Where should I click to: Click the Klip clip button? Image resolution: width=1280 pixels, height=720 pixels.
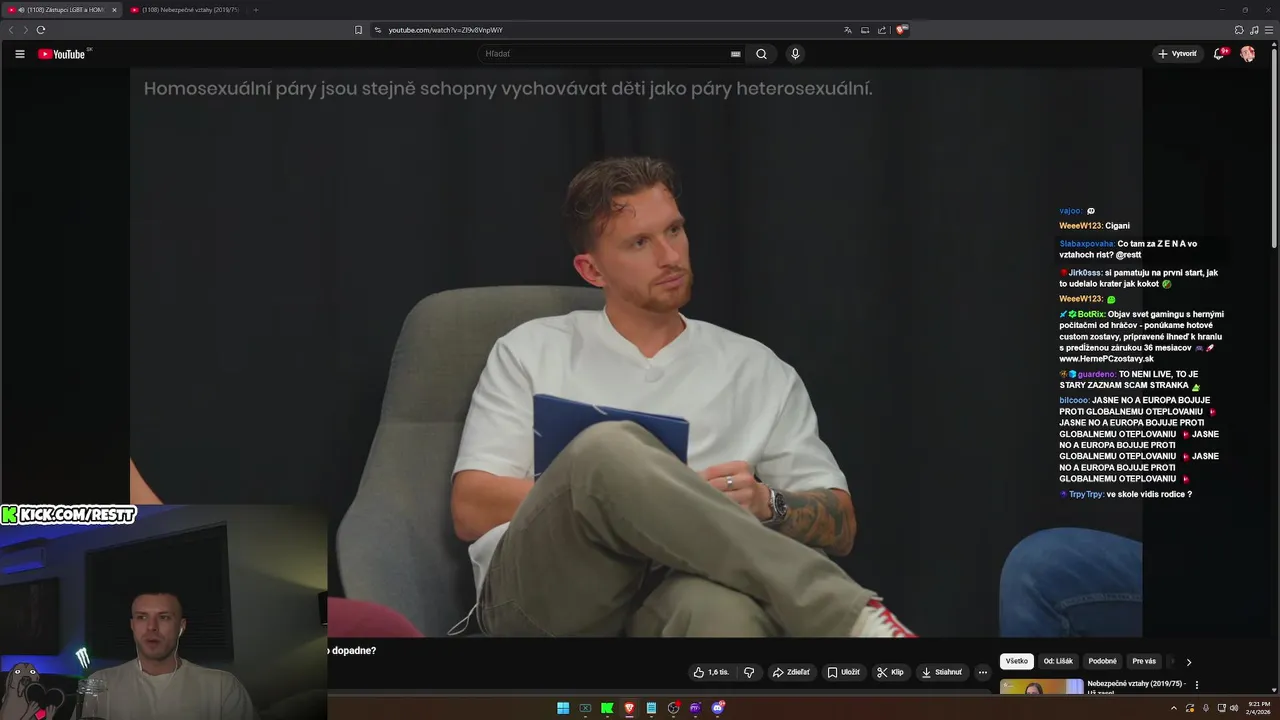click(890, 672)
